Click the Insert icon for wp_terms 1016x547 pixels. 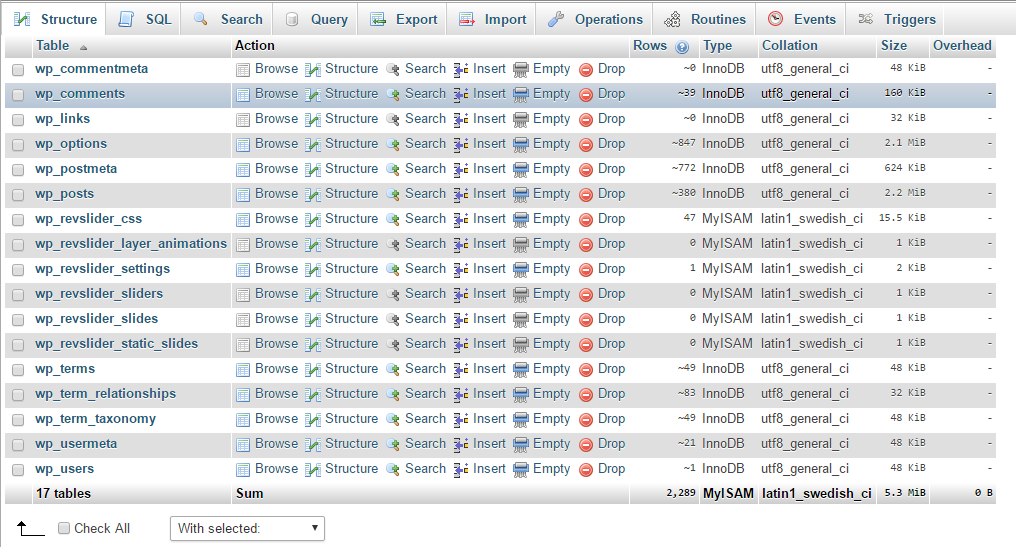click(x=461, y=370)
